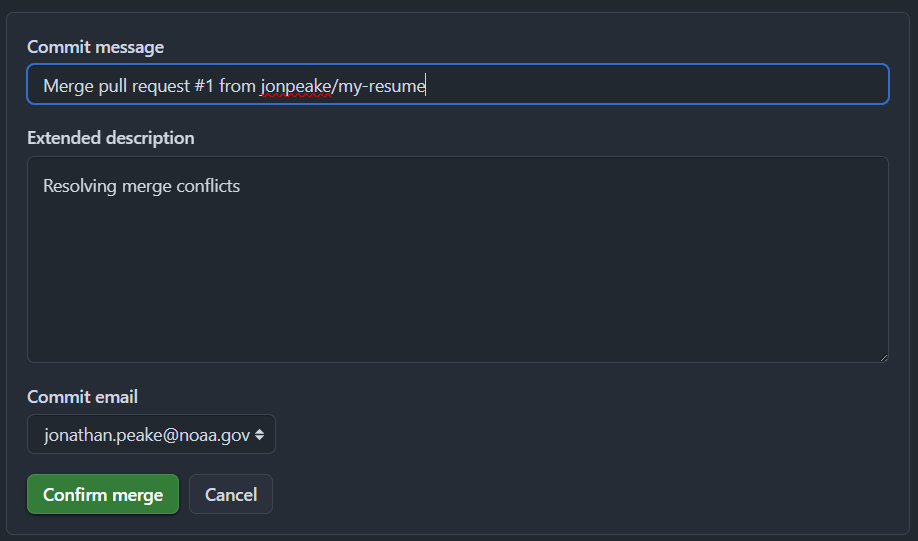The image size is (918, 541).
Task: Click the word "request" in commit message
Action: 161,86
